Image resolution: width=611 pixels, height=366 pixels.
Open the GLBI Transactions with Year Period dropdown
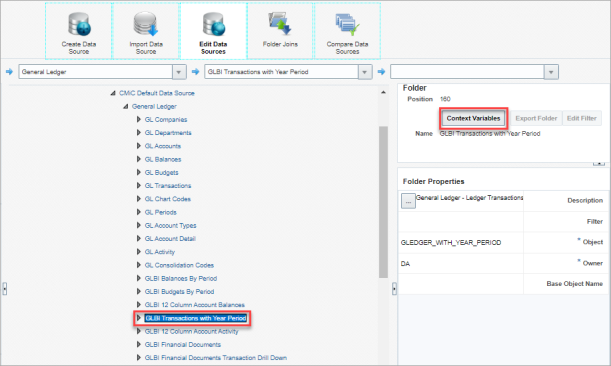[365, 72]
